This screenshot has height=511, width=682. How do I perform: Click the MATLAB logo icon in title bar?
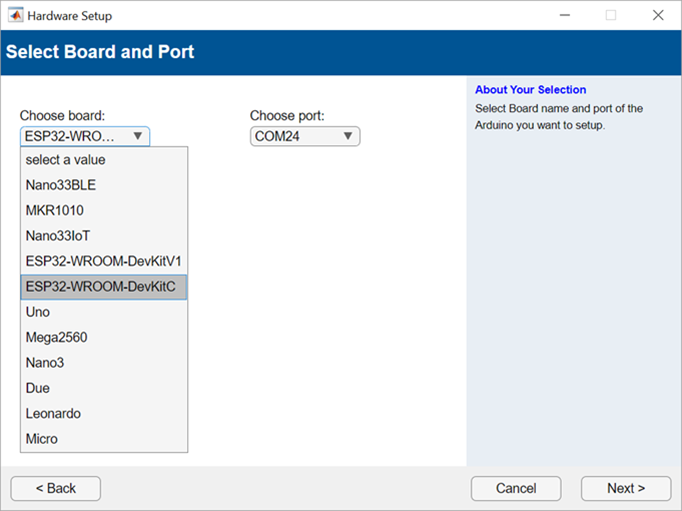coord(15,16)
